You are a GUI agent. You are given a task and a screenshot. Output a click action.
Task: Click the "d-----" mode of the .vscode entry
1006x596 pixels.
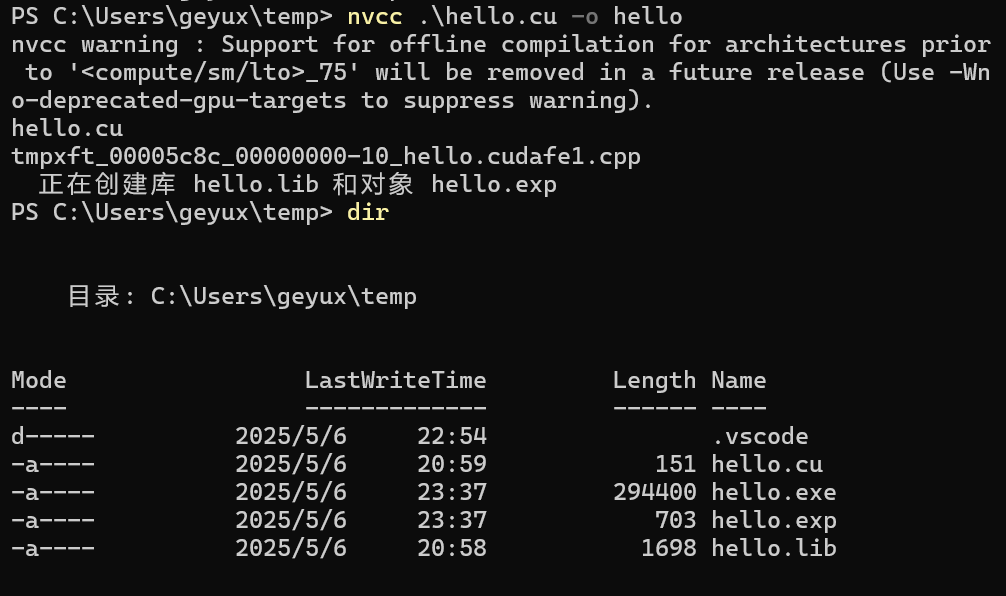pyautogui.click(x=53, y=436)
